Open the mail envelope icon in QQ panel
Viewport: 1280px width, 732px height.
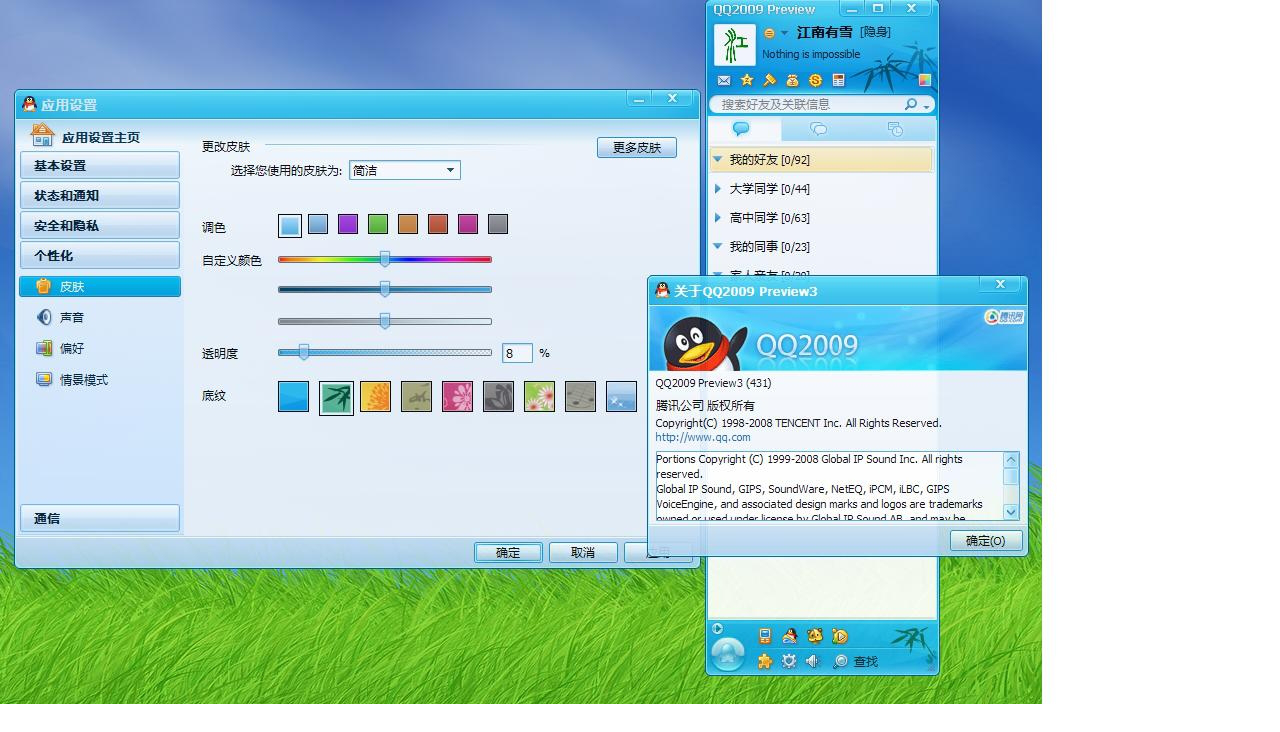[724, 80]
